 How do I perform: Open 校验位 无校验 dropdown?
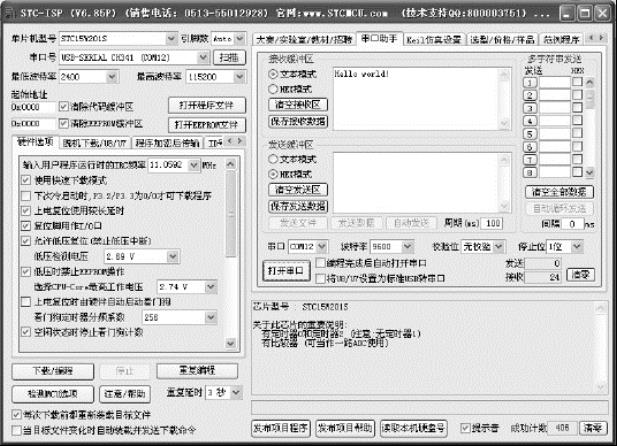coord(499,247)
